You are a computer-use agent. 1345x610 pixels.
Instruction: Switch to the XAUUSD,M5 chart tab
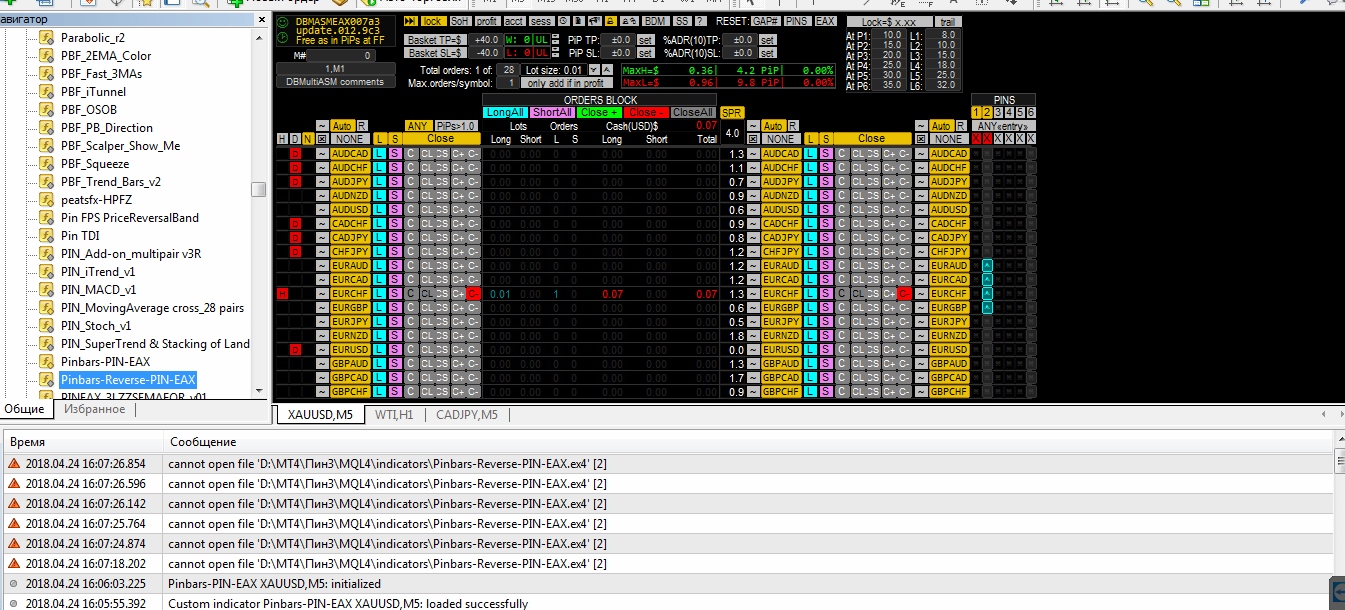tap(320, 414)
